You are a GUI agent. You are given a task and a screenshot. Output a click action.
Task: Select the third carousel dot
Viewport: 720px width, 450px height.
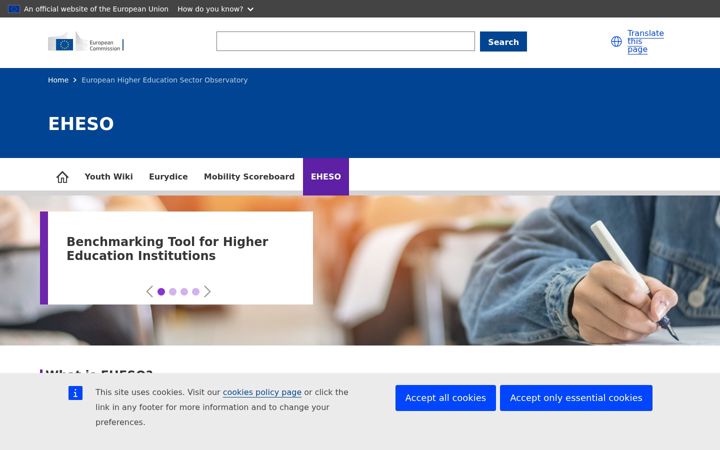point(184,292)
